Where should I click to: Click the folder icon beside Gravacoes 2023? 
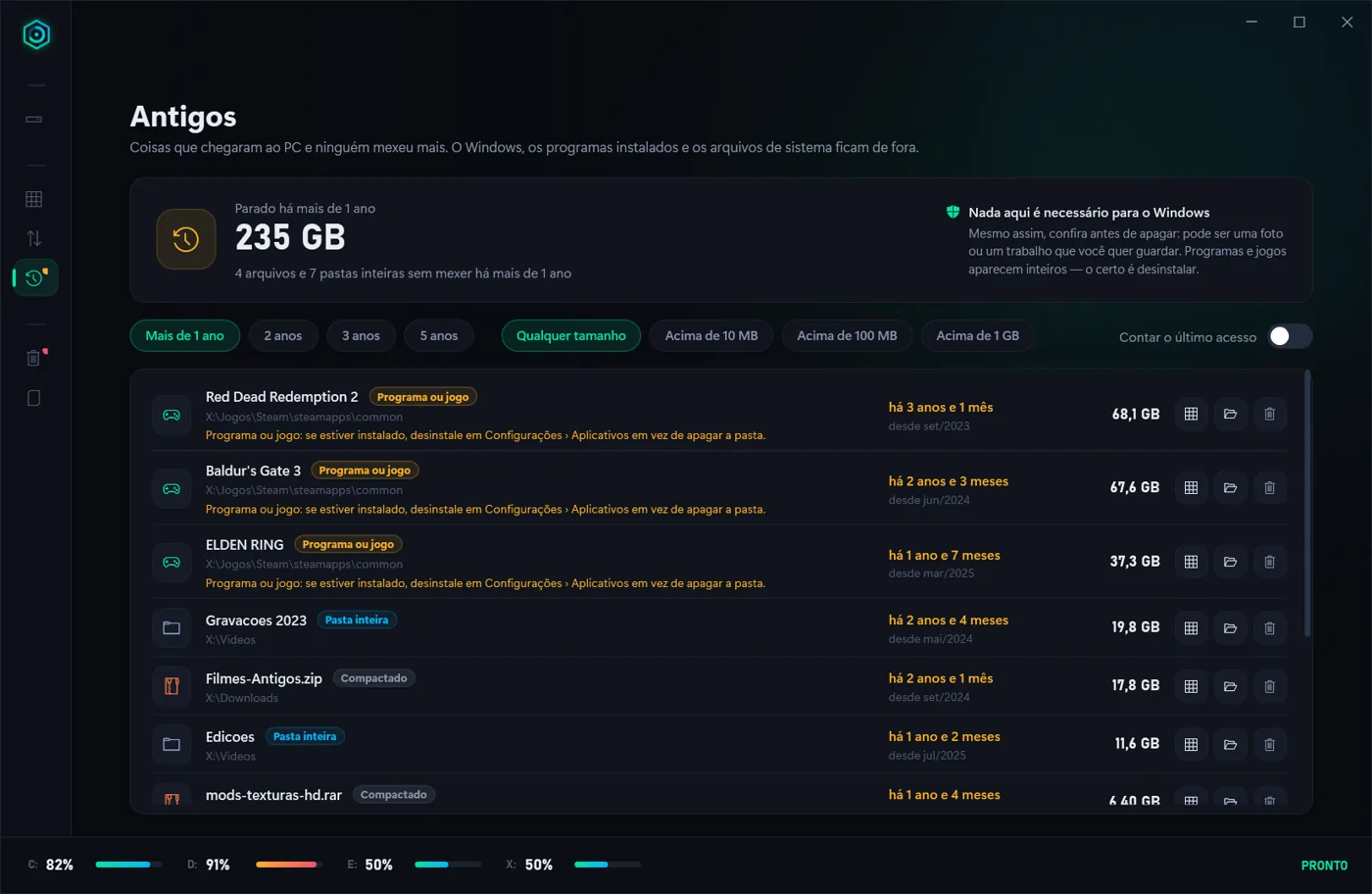tap(171, 628)
